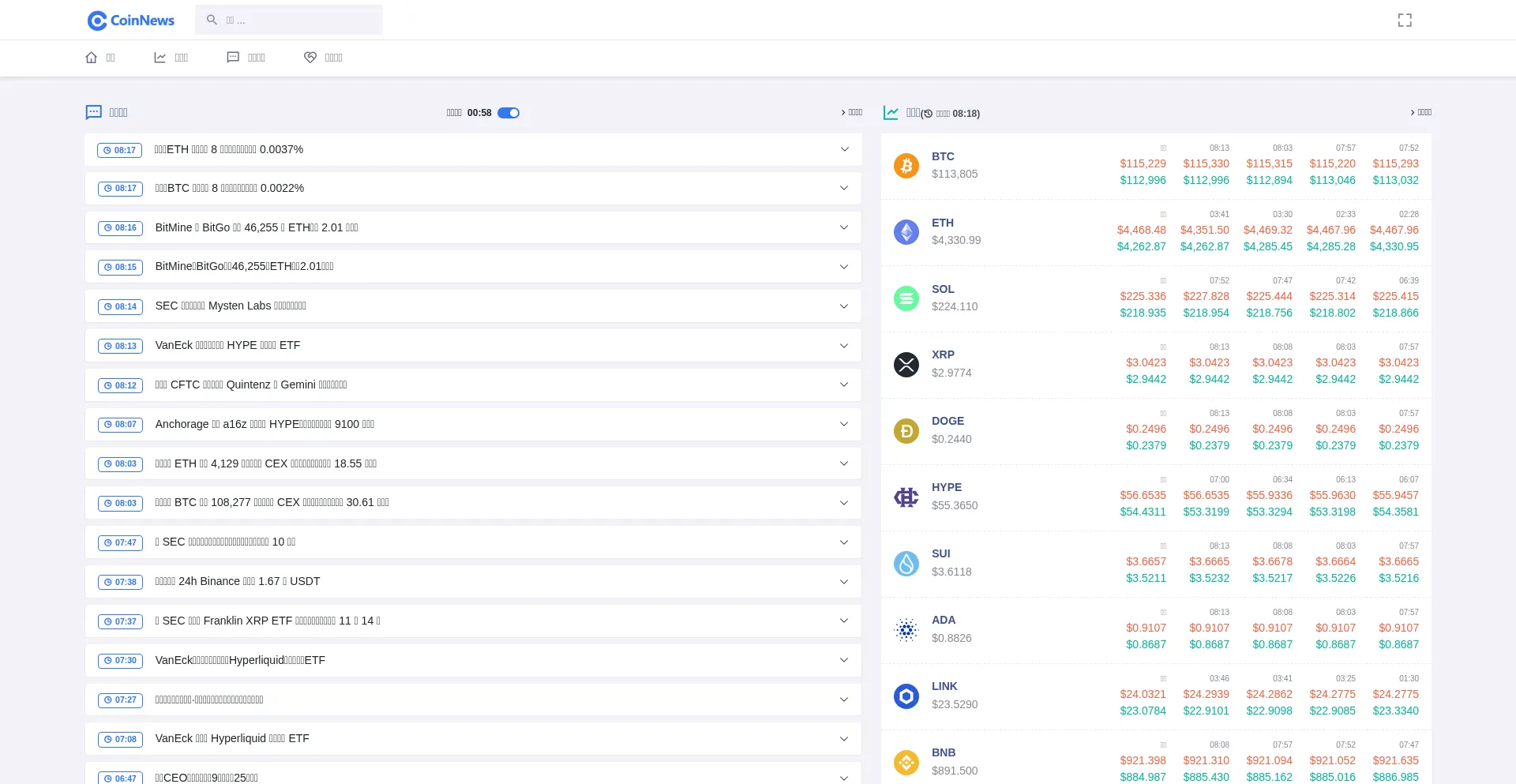Select the SOL ticker label
The height and width of the screenshot is (784, 1516).
(x=943, y=289)
